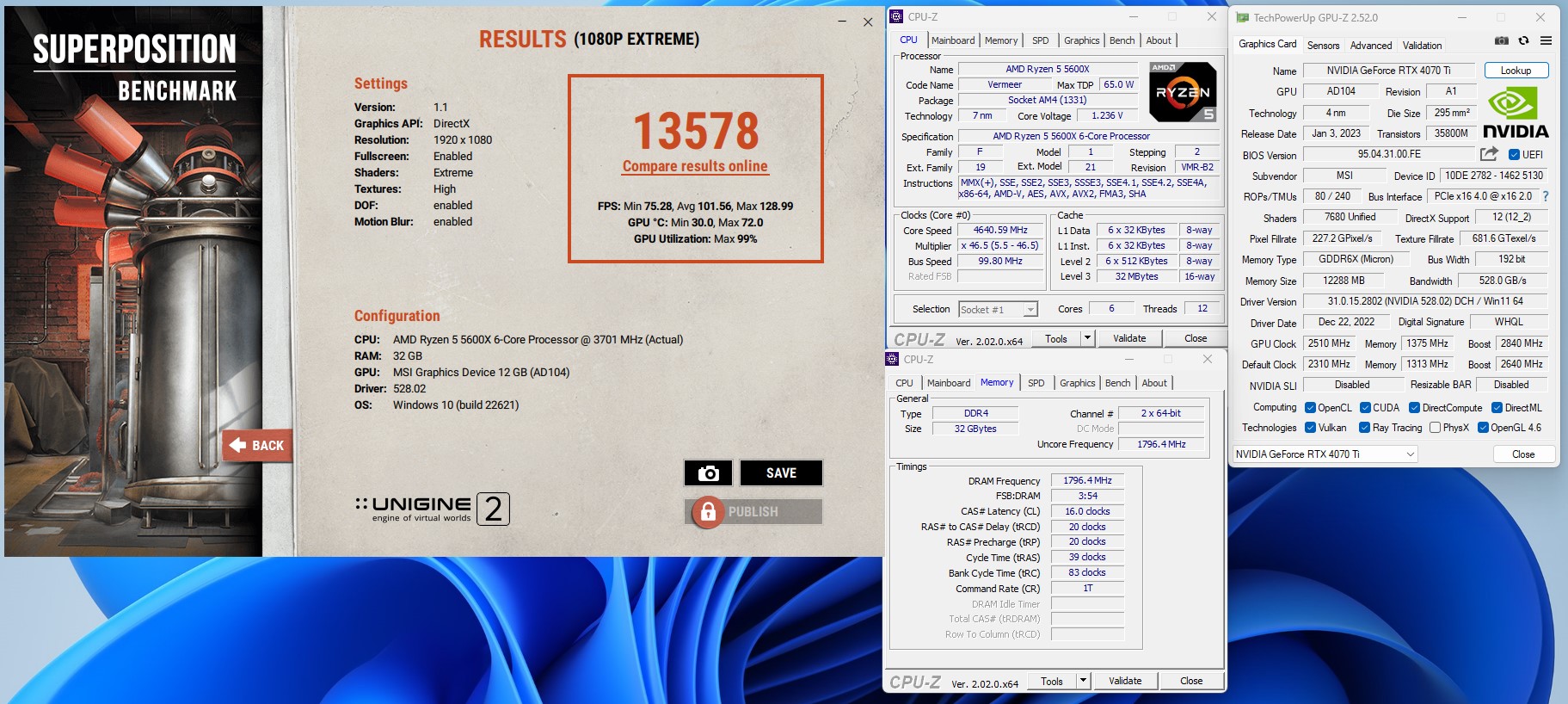
Task: Toggle the DirectCompute checkbox
Action: [1414, 408]
